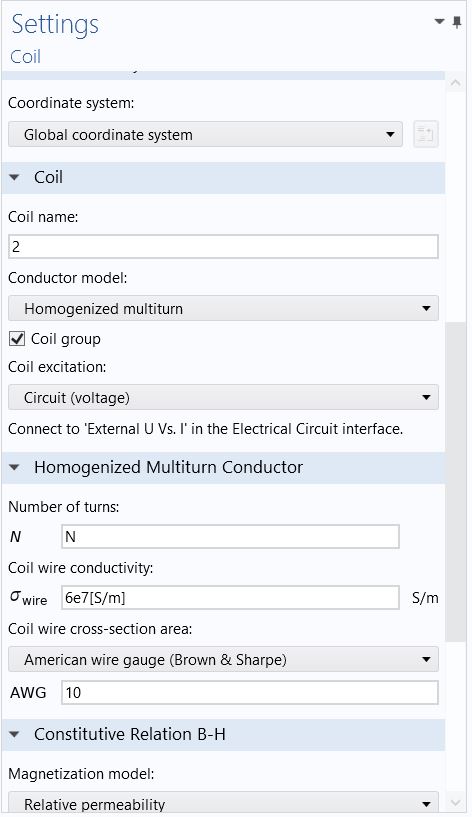Click the scrollbar down arrow
472x817 pixels.
click(455, 803)
